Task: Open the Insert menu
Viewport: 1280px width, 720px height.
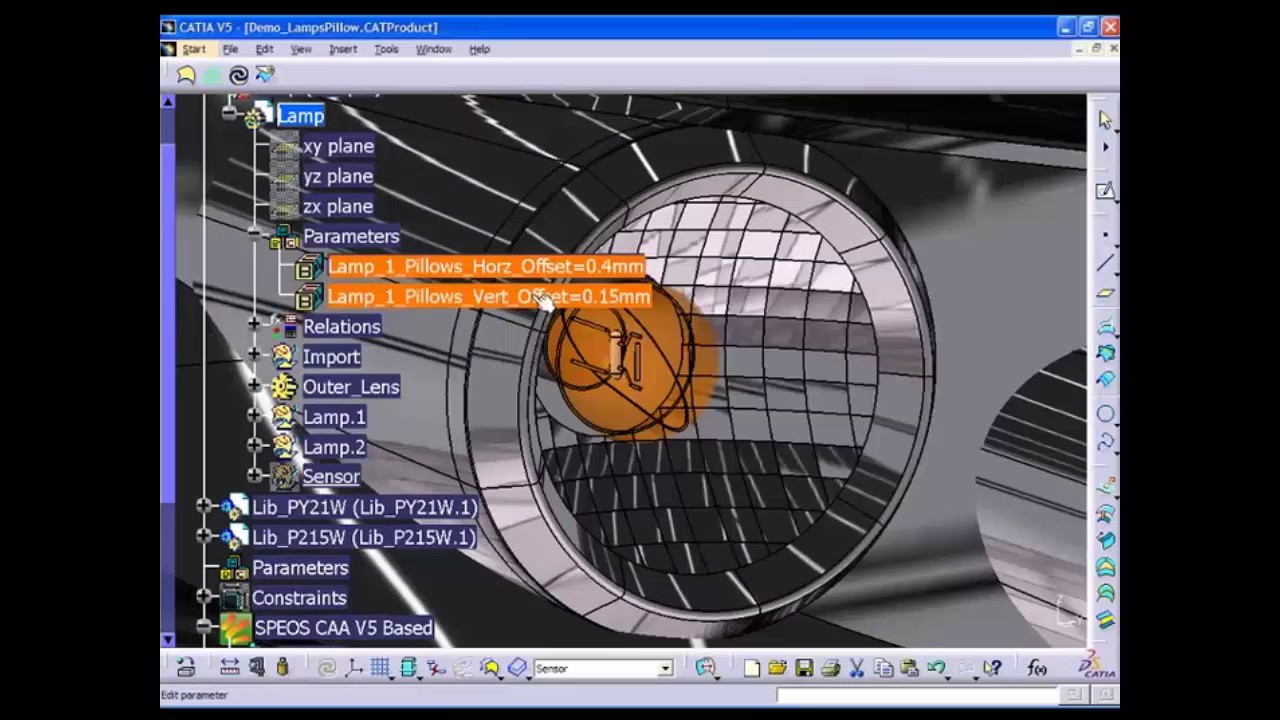Action: (x=343, y=49)
